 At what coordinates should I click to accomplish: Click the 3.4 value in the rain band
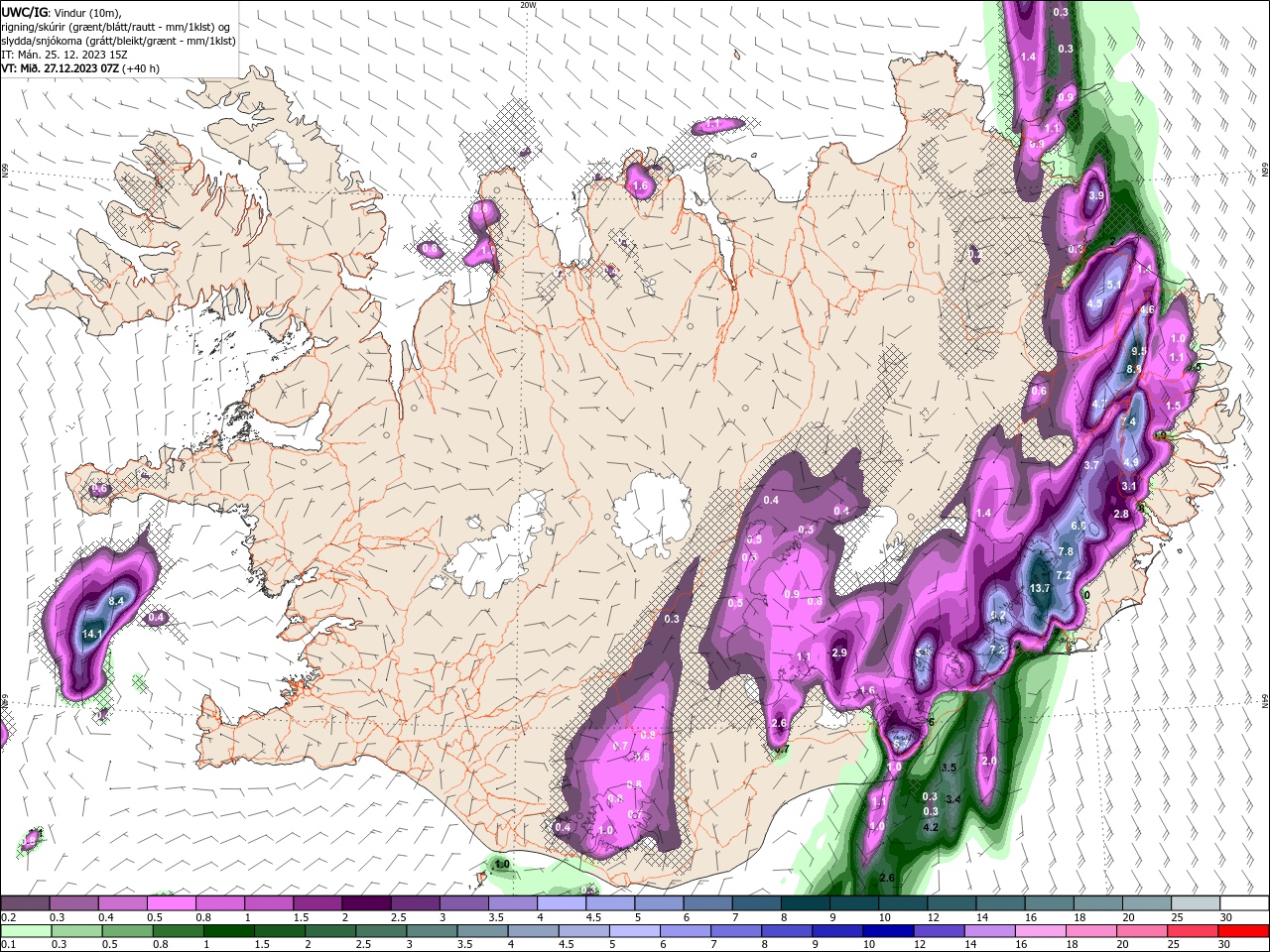tap(953, 799)
